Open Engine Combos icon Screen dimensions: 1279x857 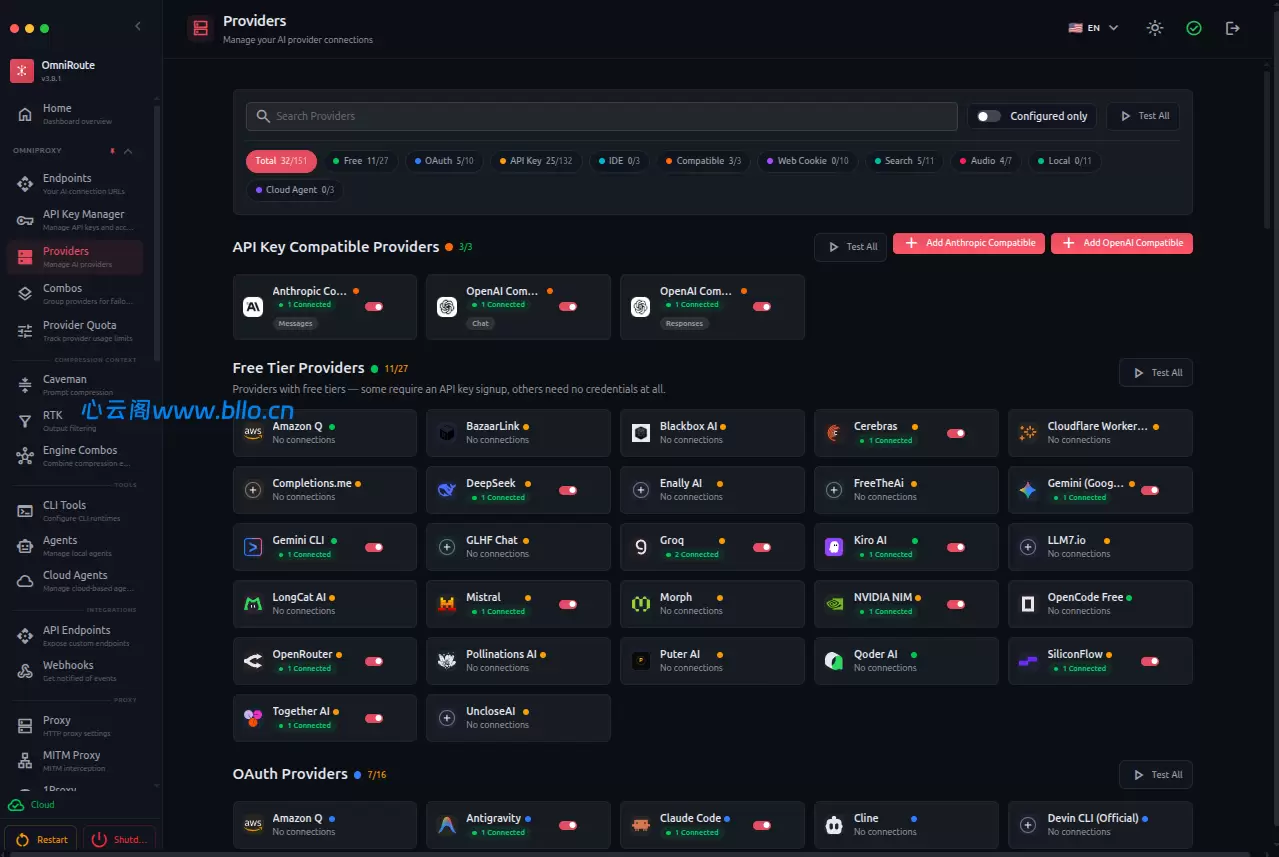pos(25,456)
